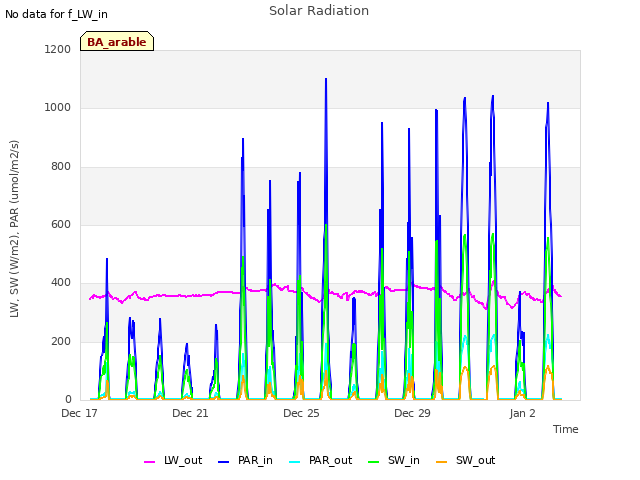Select the Solar Radiation chart title
Viewport: 640px width, 480px height.
319,11
